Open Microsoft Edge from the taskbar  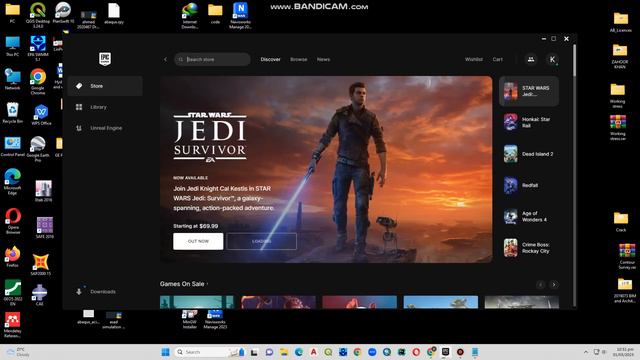coord(299,352)
